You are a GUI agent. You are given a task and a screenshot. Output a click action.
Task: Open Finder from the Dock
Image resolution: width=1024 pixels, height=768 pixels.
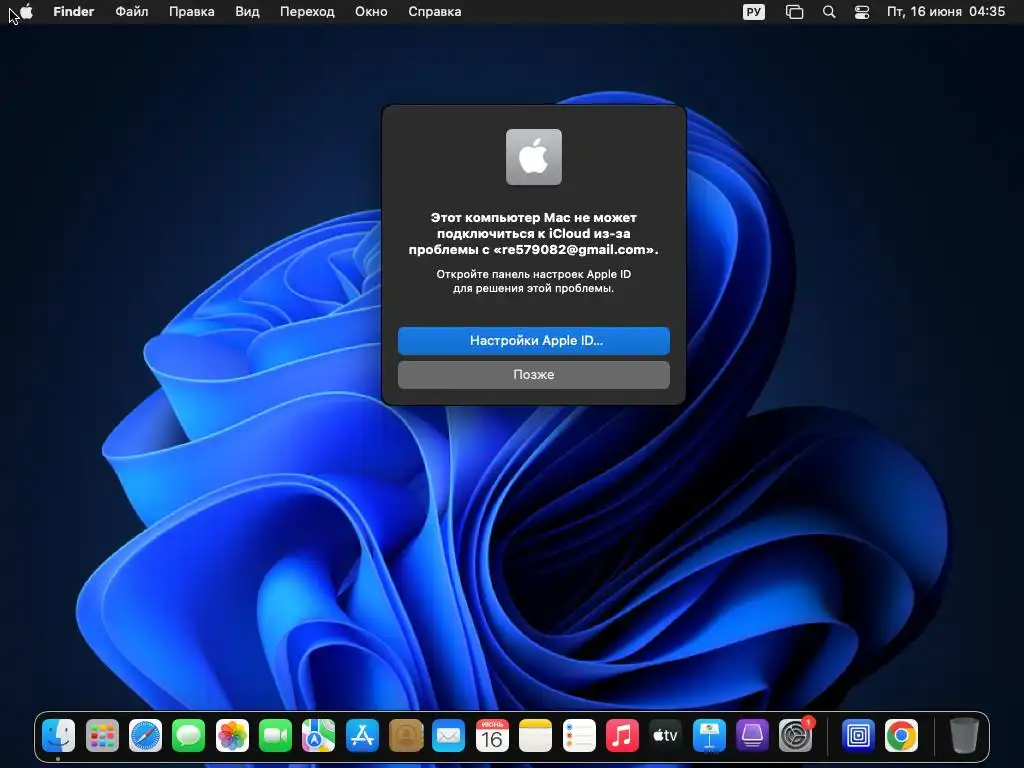pos(59,735)
